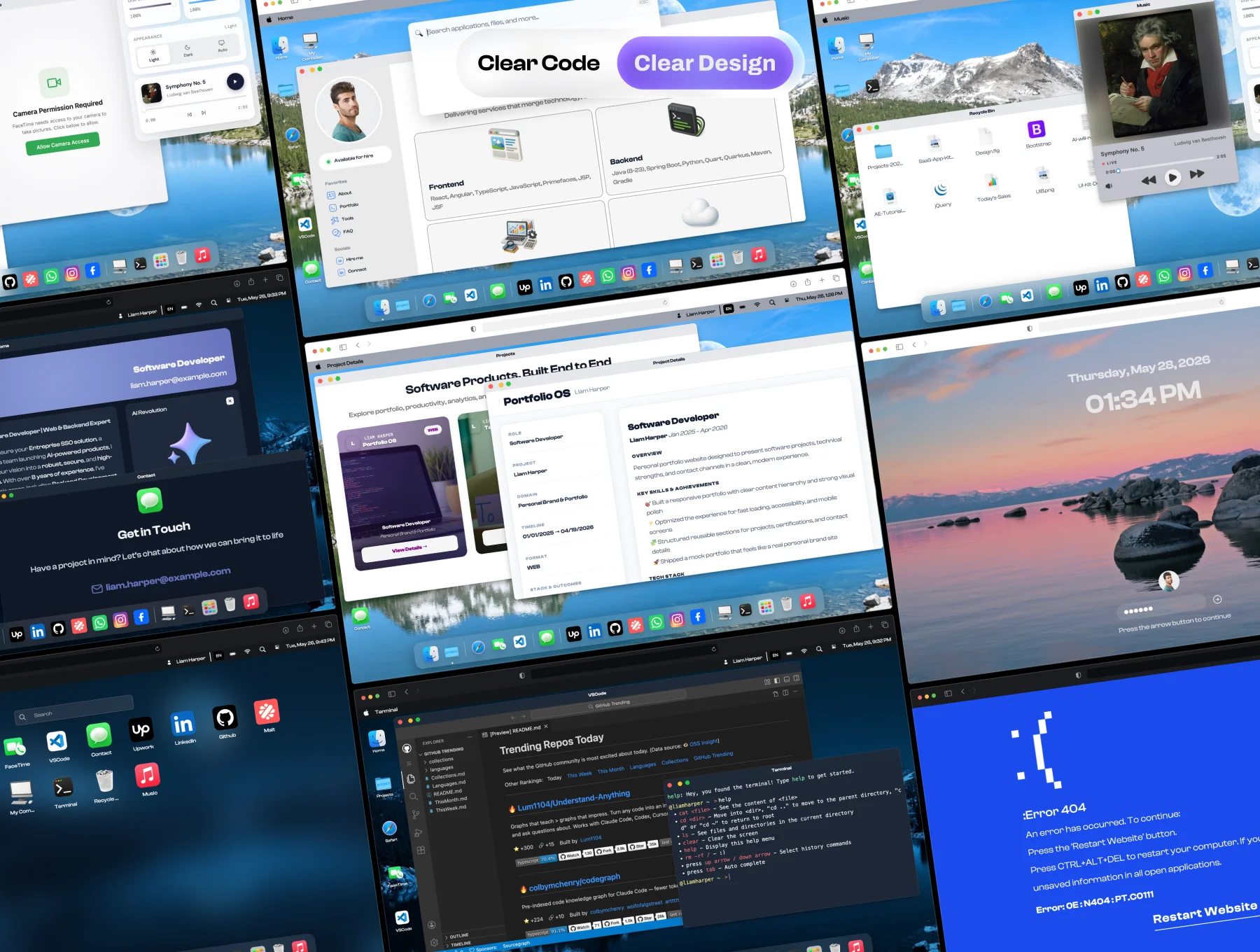The image size is (1260, 952).
Task: Play Symphony No. 5 in the Music player window
Action: coord(1173,178)
